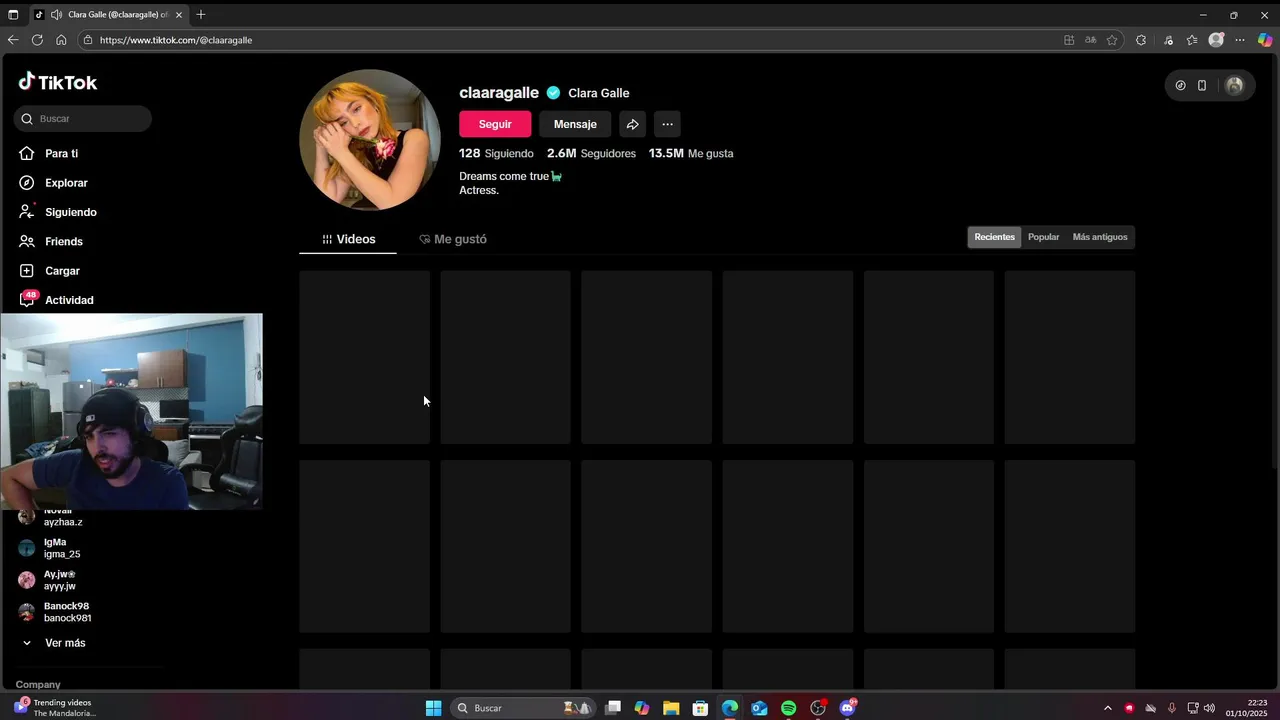Viewport: 1280px width, 720px height.
Task: Open Discord from the taskbar
Action: pyautogui.click(x=847, y=708)
